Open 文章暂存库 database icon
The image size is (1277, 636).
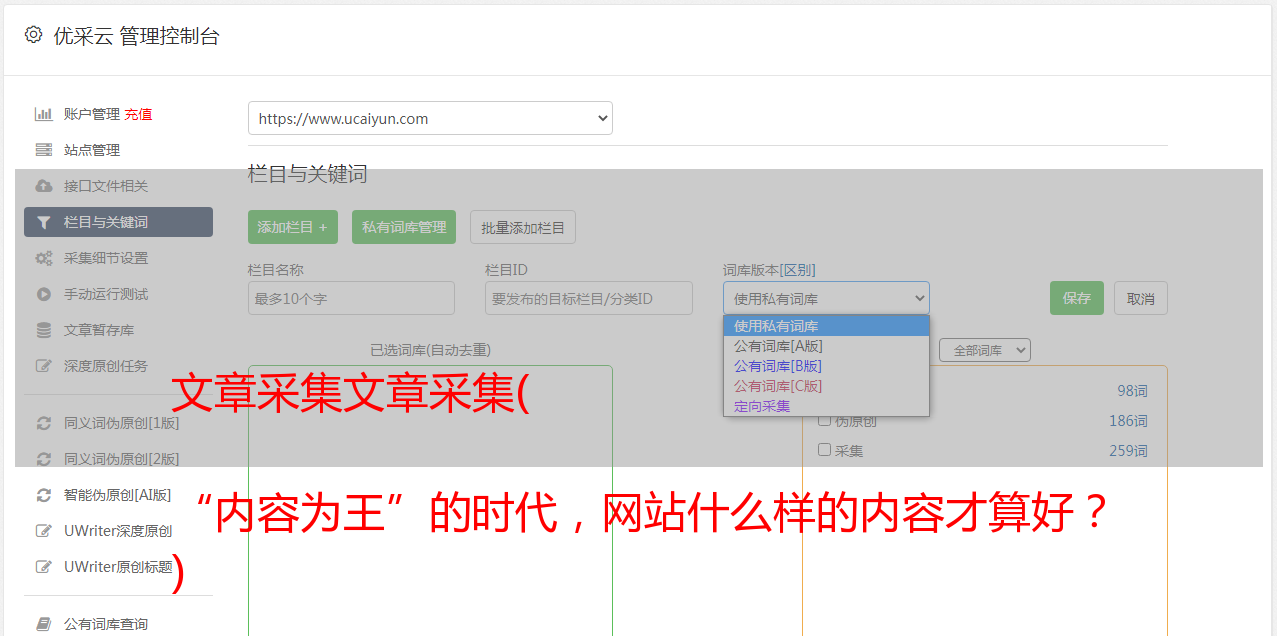tap(44, 330)
